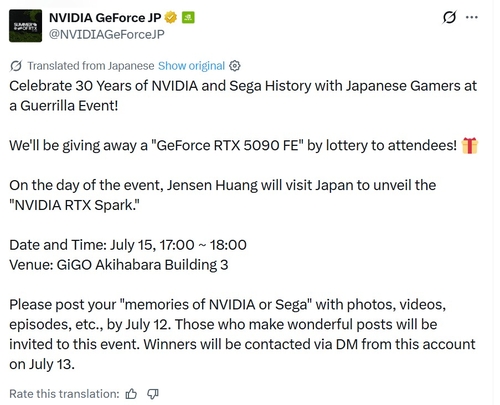The width and height of the screenshot is (500, 405).
Task: Click the Celebrate 30 Years headline text
Action: pos(243,96)
